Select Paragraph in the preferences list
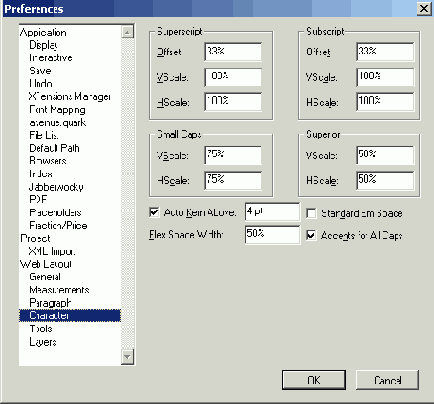434x404 pixels. pos(50,303)
